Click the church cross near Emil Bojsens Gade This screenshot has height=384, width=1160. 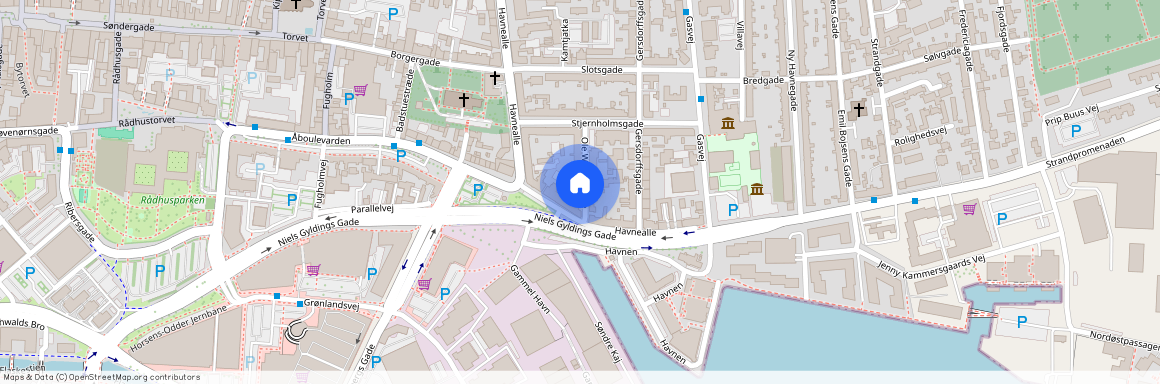click(x=858, y=110)
